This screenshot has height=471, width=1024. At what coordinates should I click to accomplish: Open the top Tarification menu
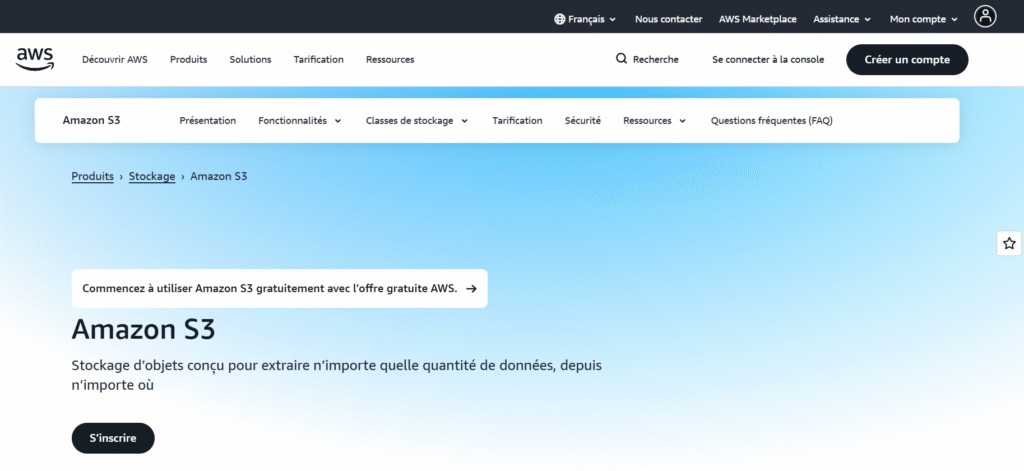click(319, 59)
